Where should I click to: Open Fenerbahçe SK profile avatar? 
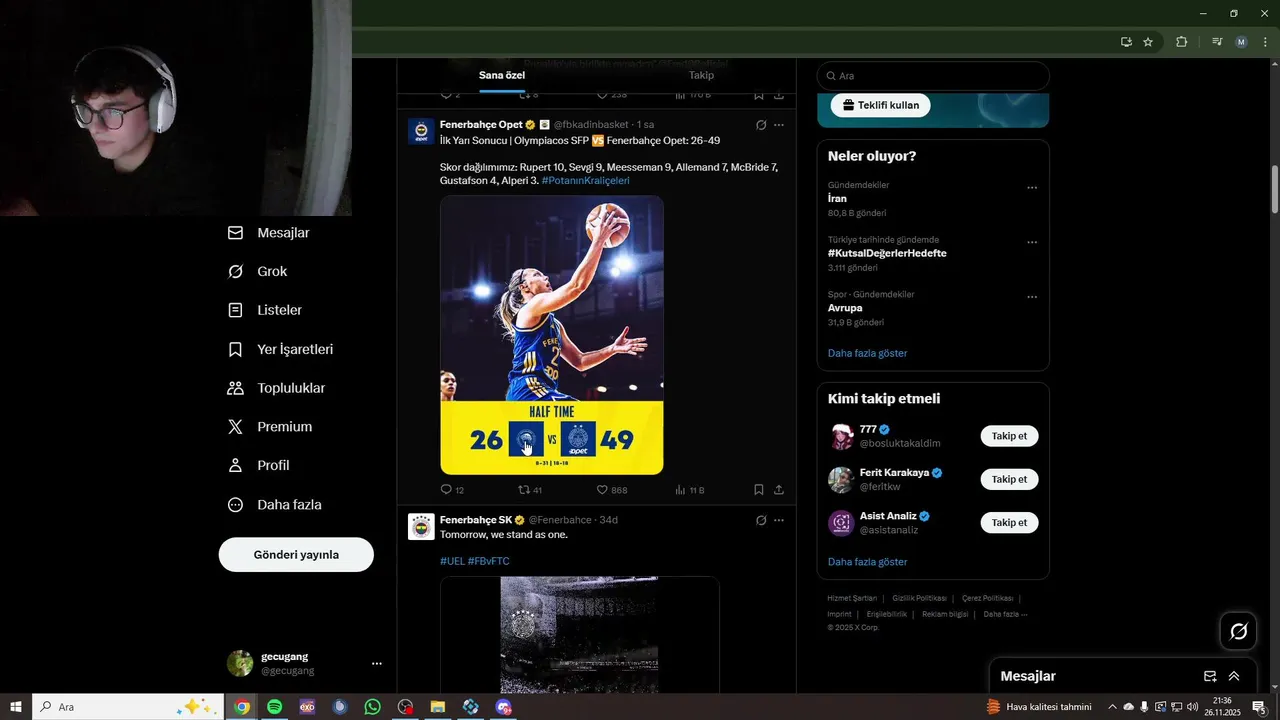(x=421, y=526)
